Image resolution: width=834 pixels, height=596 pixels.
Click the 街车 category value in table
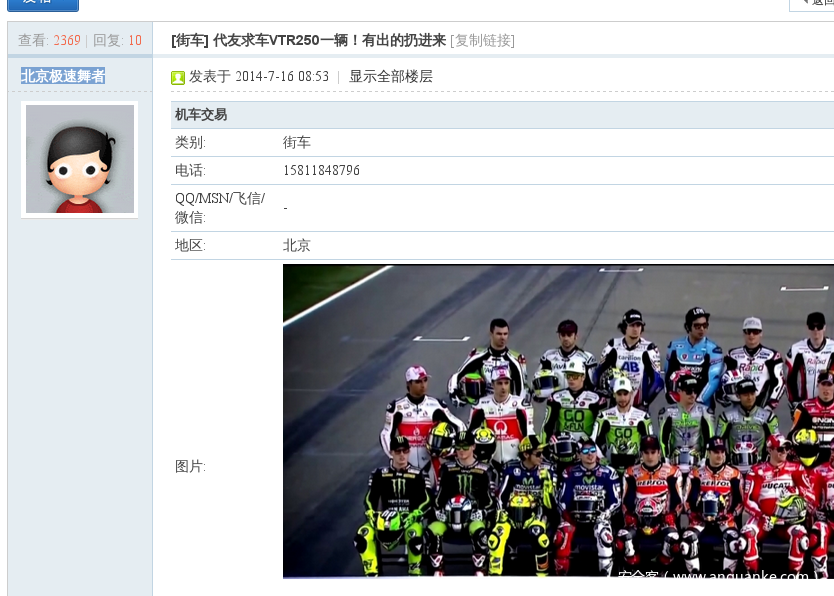pos(296,142)
